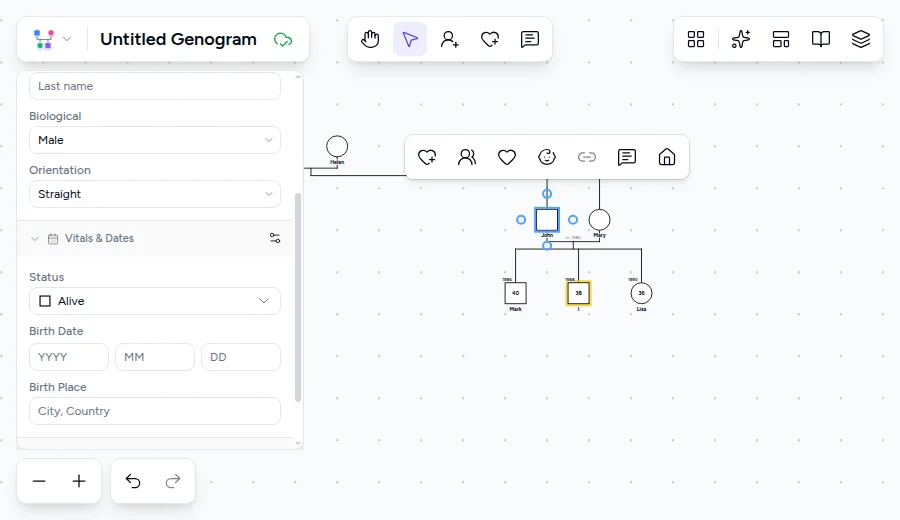Image resolution: width=900 pixels, height=520 pixels.
Task: Click the left connection handle of John
Action: point(521,220)
